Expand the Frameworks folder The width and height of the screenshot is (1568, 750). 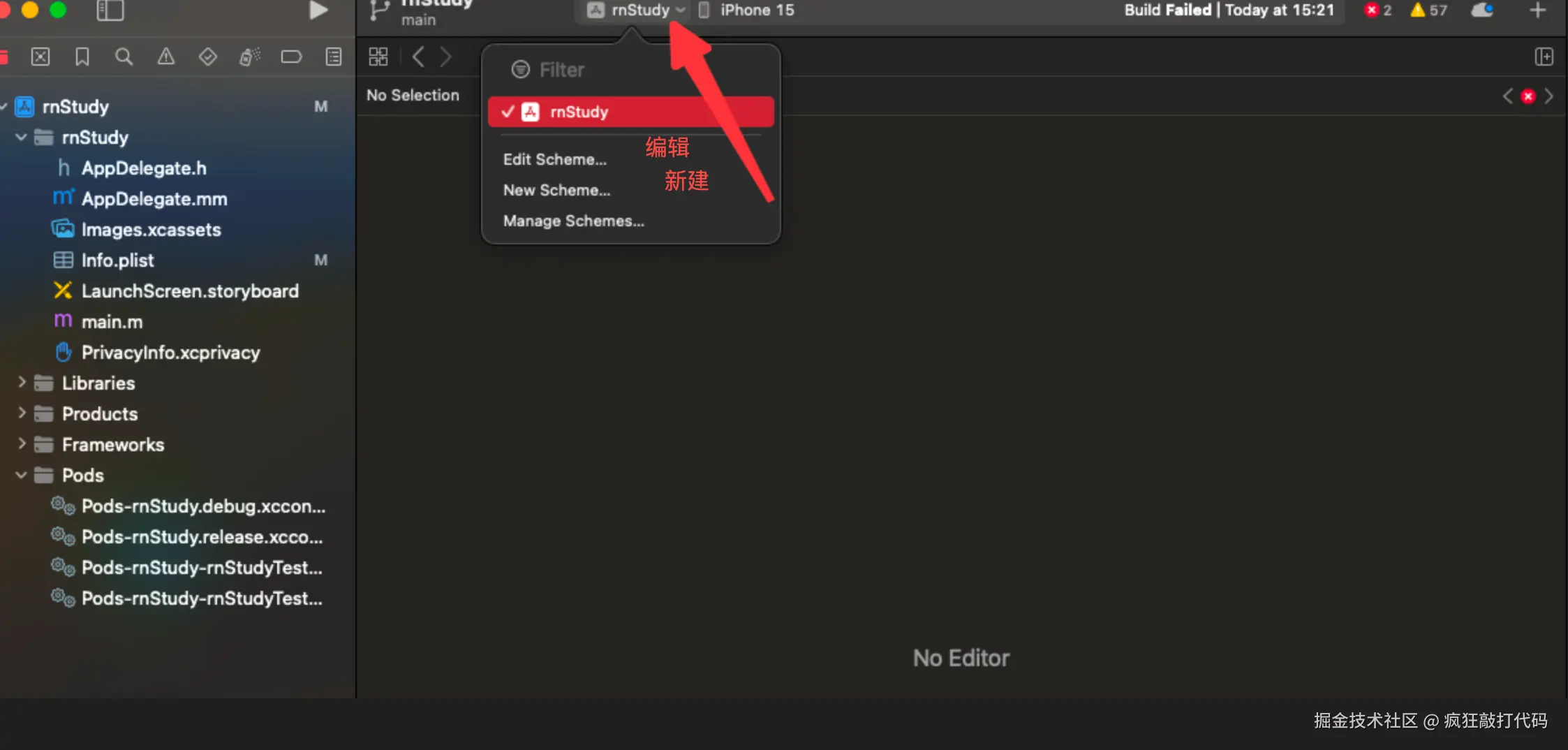(22, 444)
